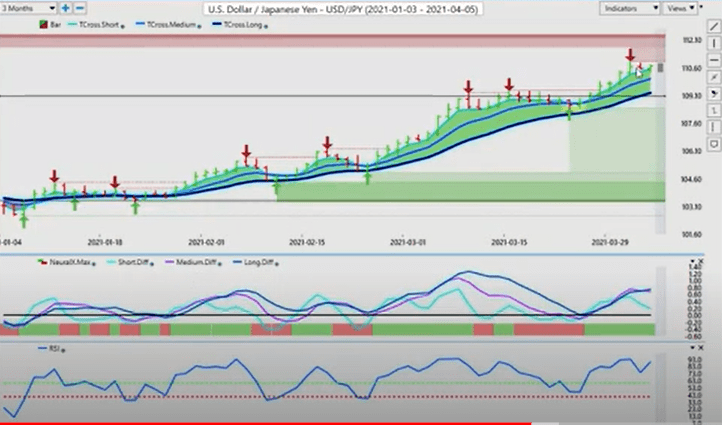722x425 pixels.
Task: Select the trend line drawing tool
Action: 714,26
